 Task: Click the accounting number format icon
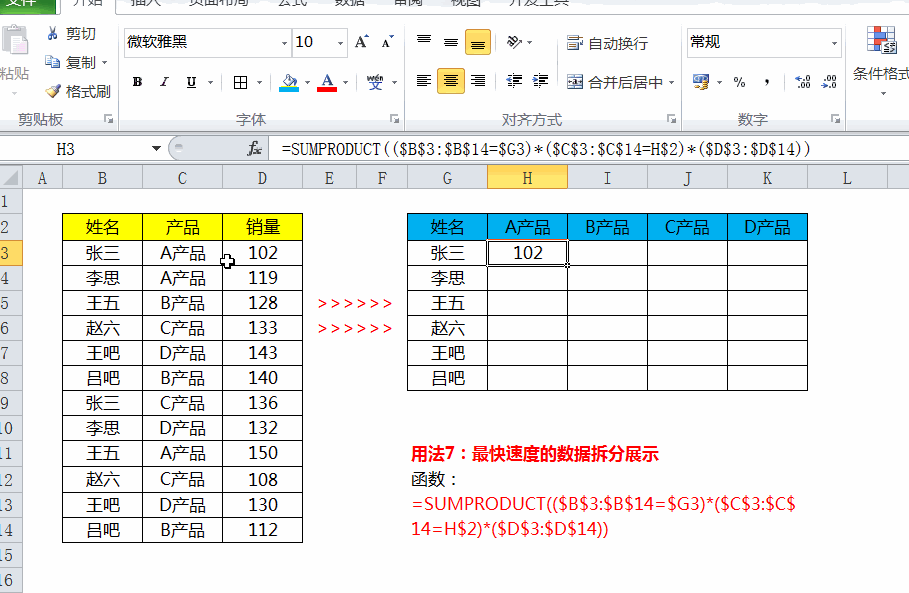point(701,82)
